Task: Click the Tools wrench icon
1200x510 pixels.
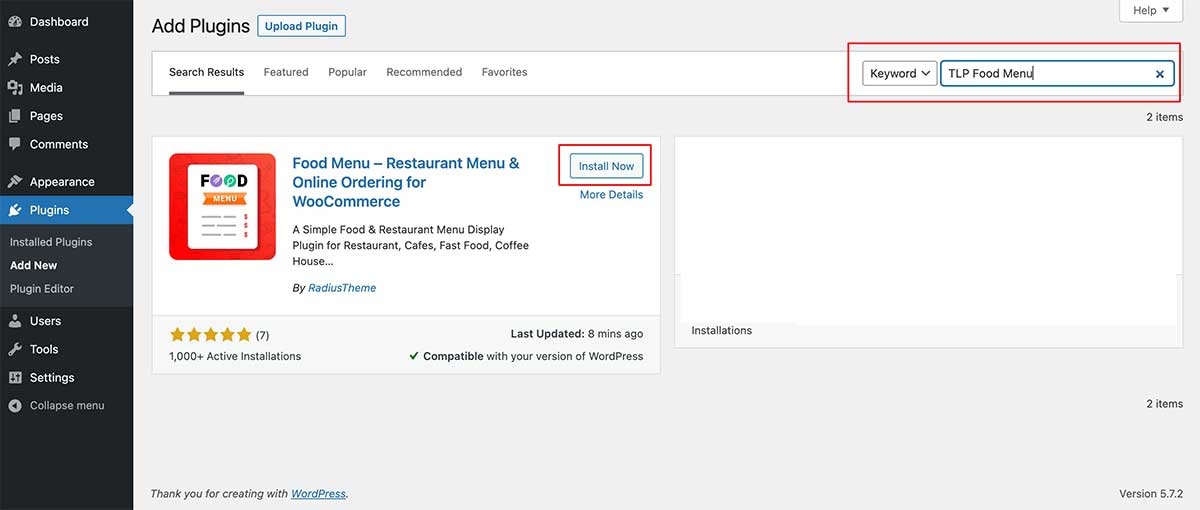Action: 15,349
